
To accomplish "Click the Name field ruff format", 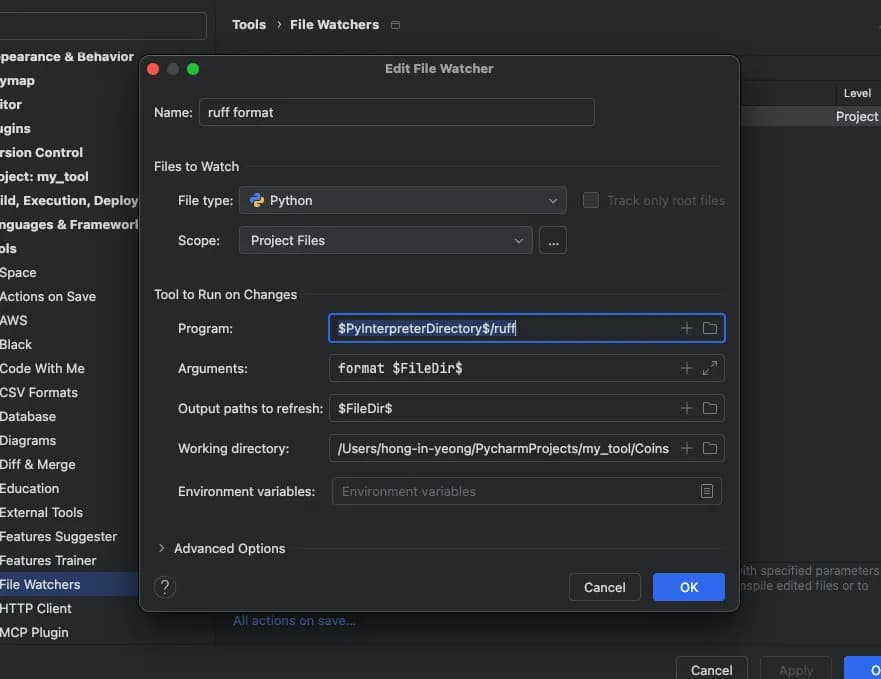I will (x=397, y=112).
